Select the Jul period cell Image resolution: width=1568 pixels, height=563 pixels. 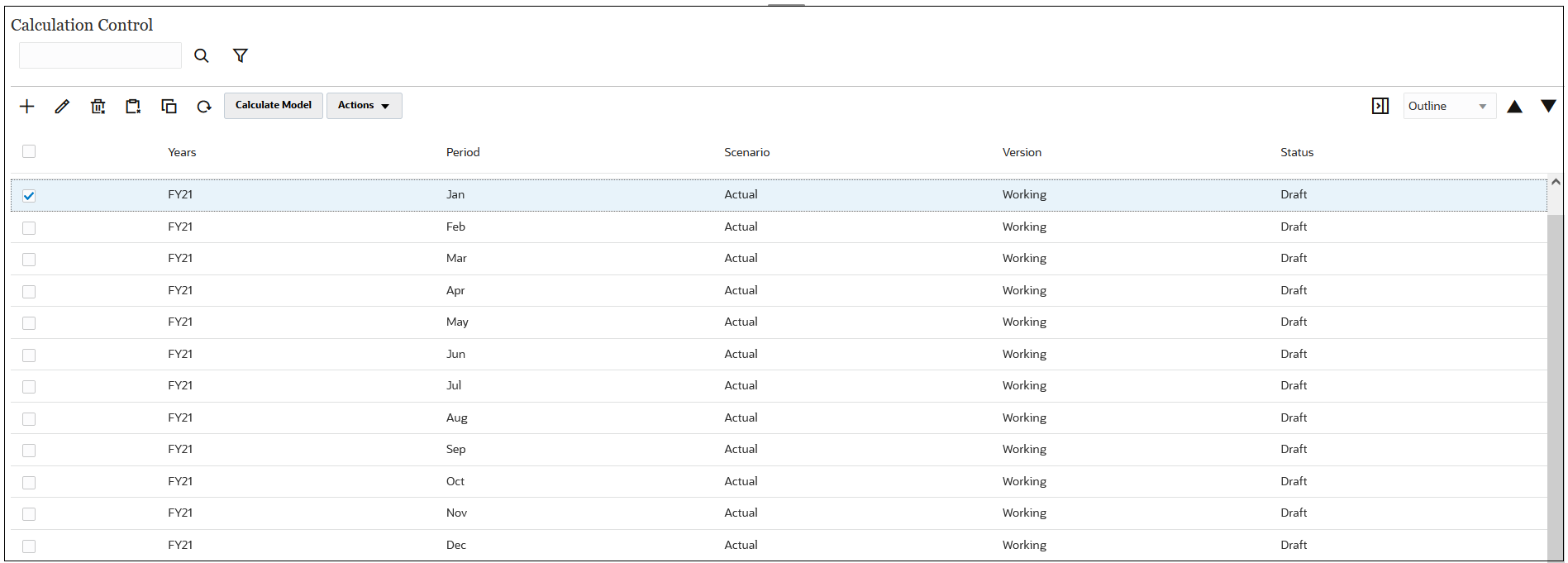(454, 385)
